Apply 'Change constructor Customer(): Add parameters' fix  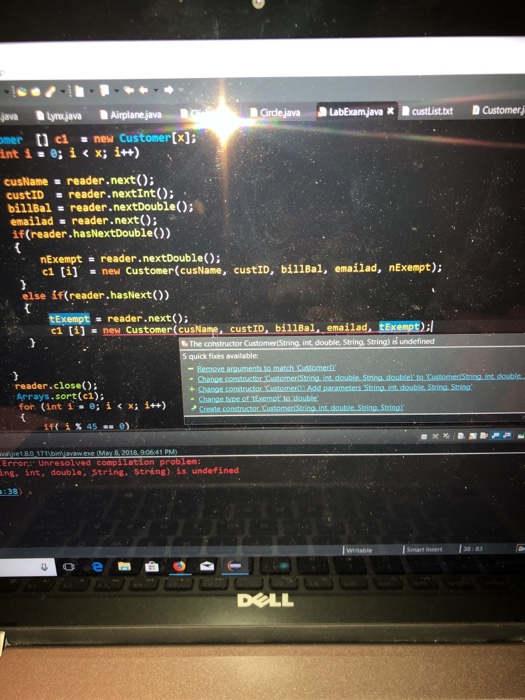click(x=334, y=388)
